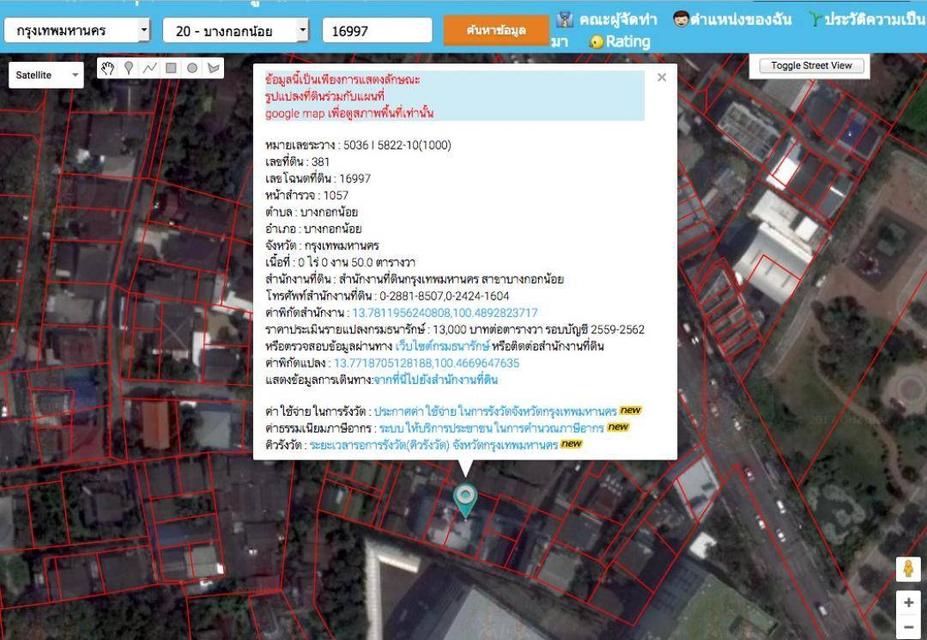Click the สำนักงานที่ดิน สาขาบางกอกน้อย line
Image resolution: width=927 pixels, height=640 pixels.
(414, 280)
